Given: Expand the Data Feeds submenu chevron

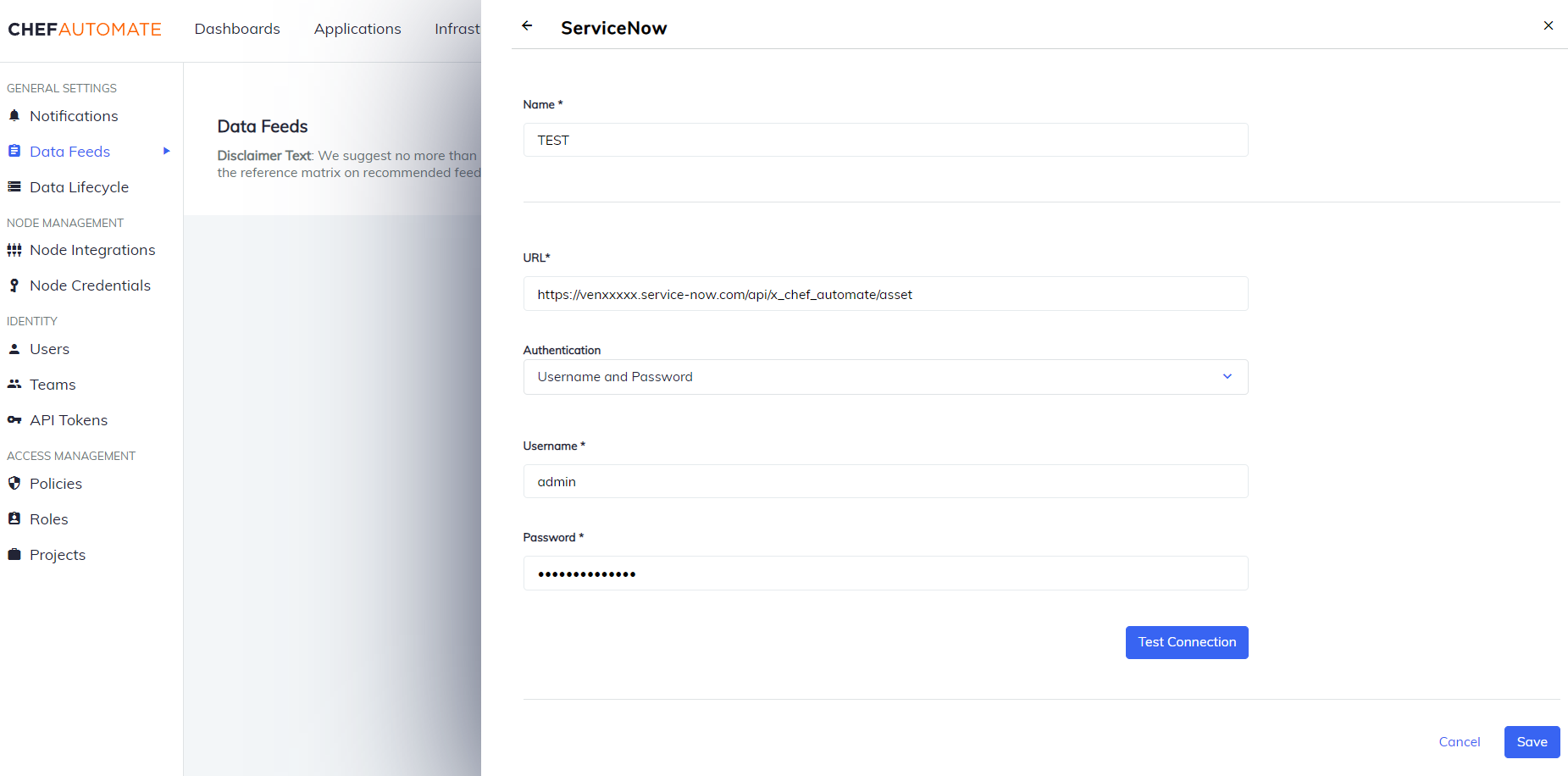Looking at the screenshot, I should (x=166, y=151).
